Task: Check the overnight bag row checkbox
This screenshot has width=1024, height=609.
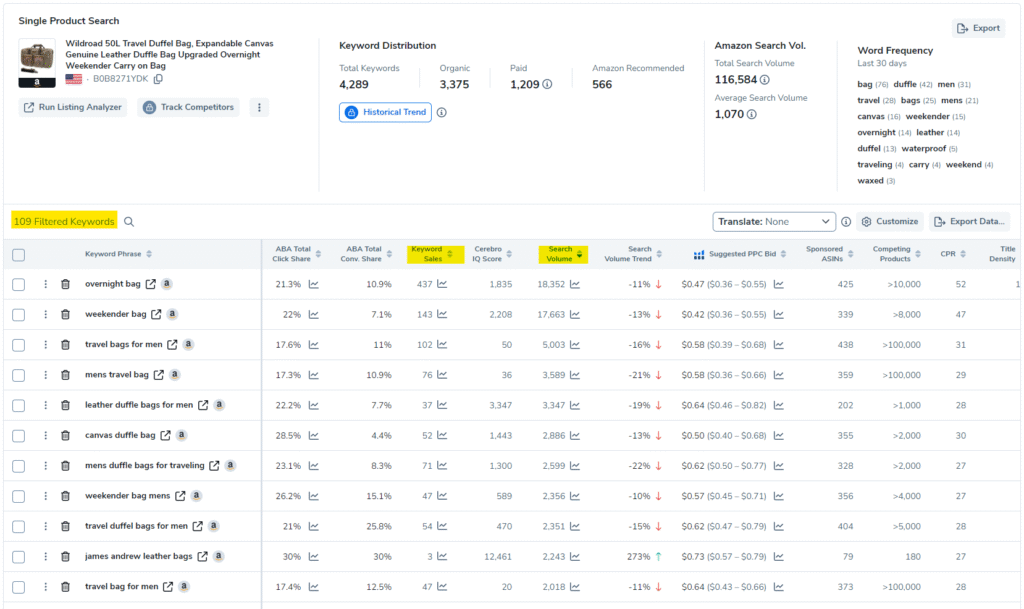Action: 18,285
